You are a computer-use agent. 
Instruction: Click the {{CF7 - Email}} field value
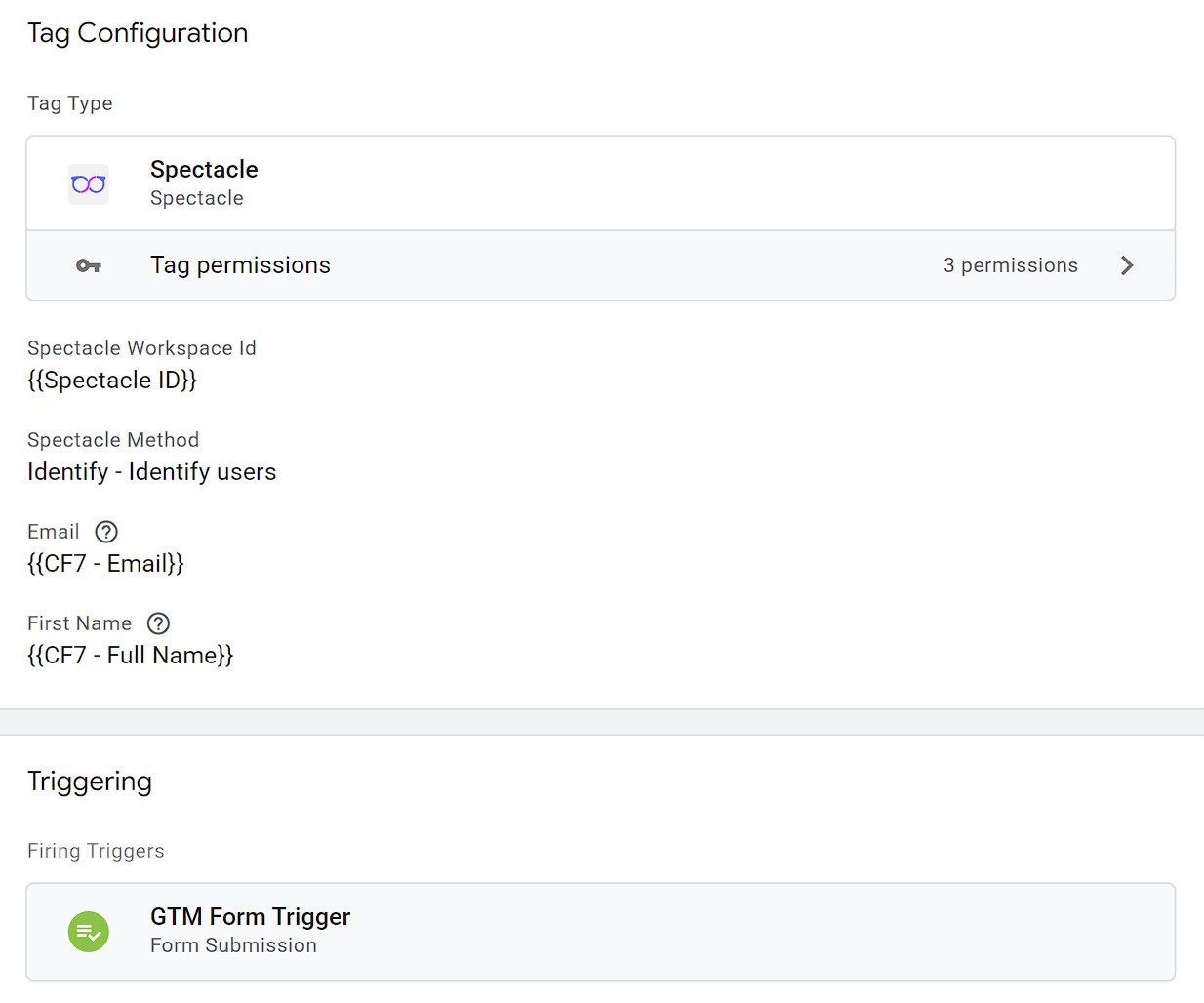point(105,564)
